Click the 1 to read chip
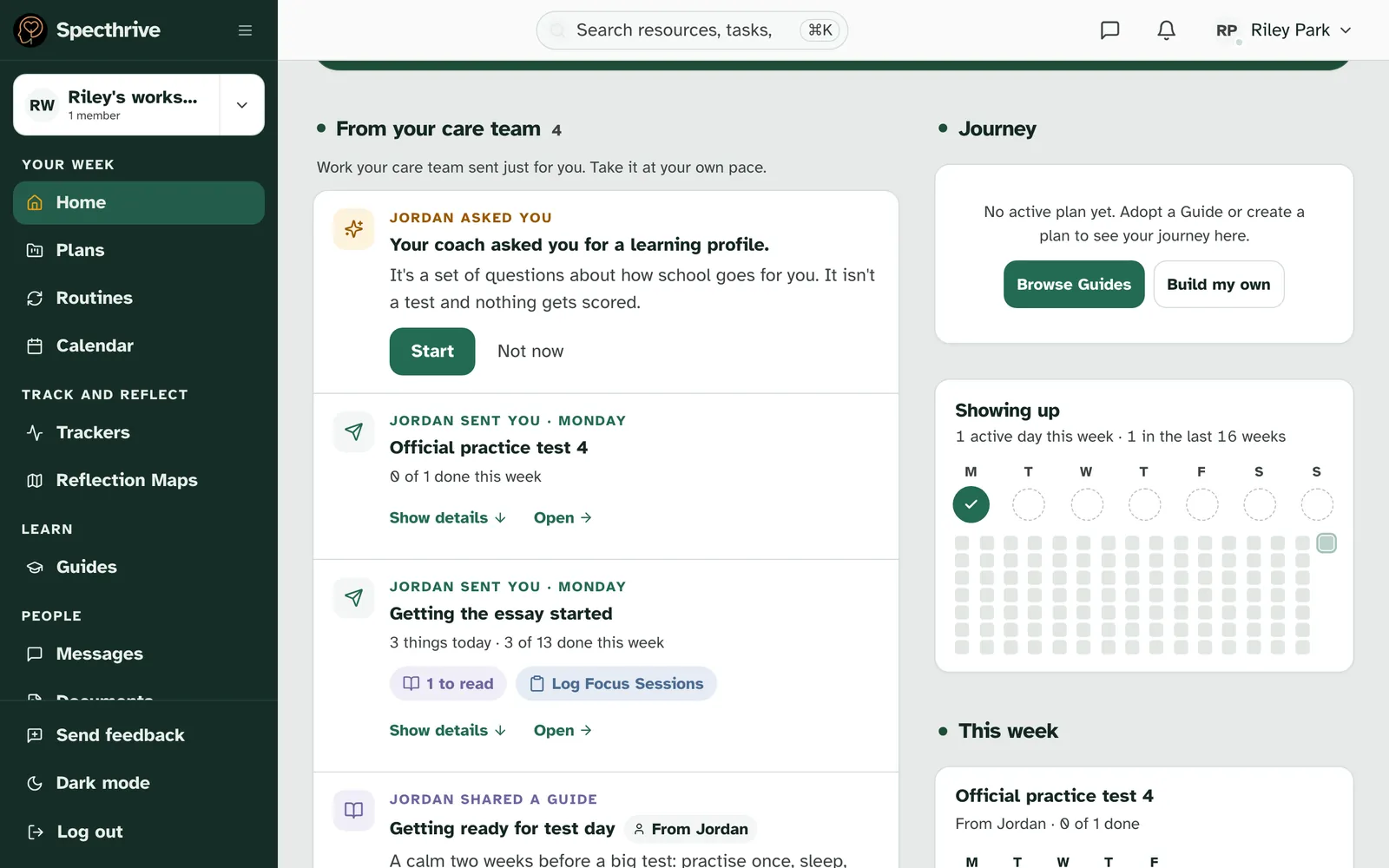 point(448,683)
